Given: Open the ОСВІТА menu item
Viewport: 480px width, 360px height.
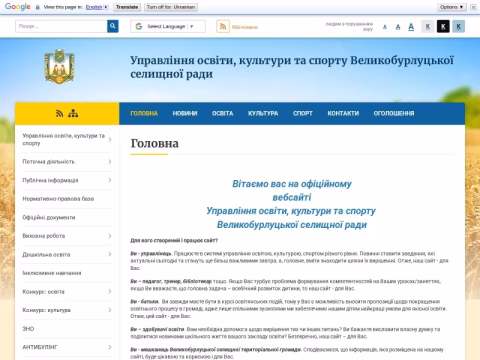Looking at the screenshot, I should tap(223, 113).
